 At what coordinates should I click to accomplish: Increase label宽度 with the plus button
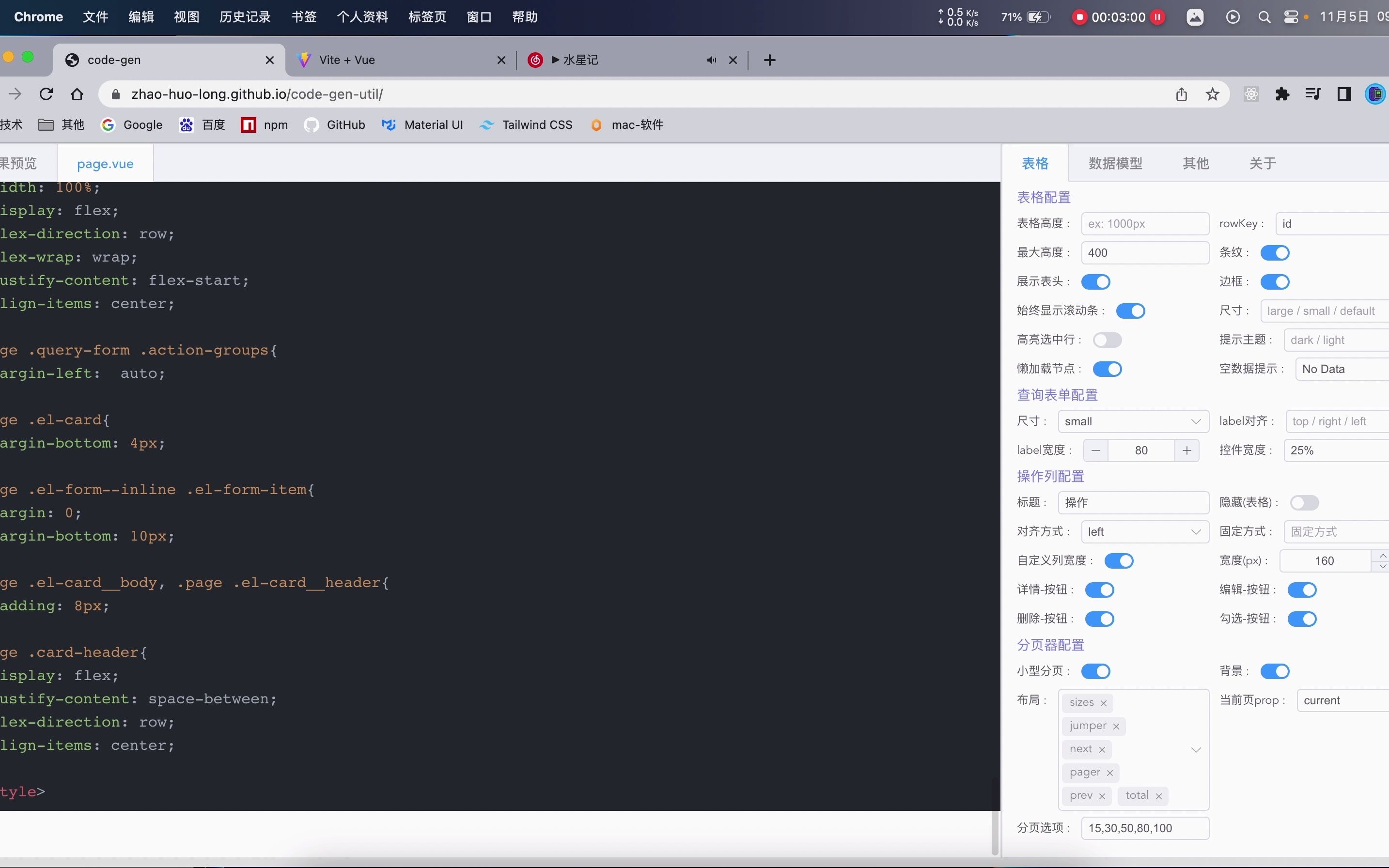coord(1187,450)
